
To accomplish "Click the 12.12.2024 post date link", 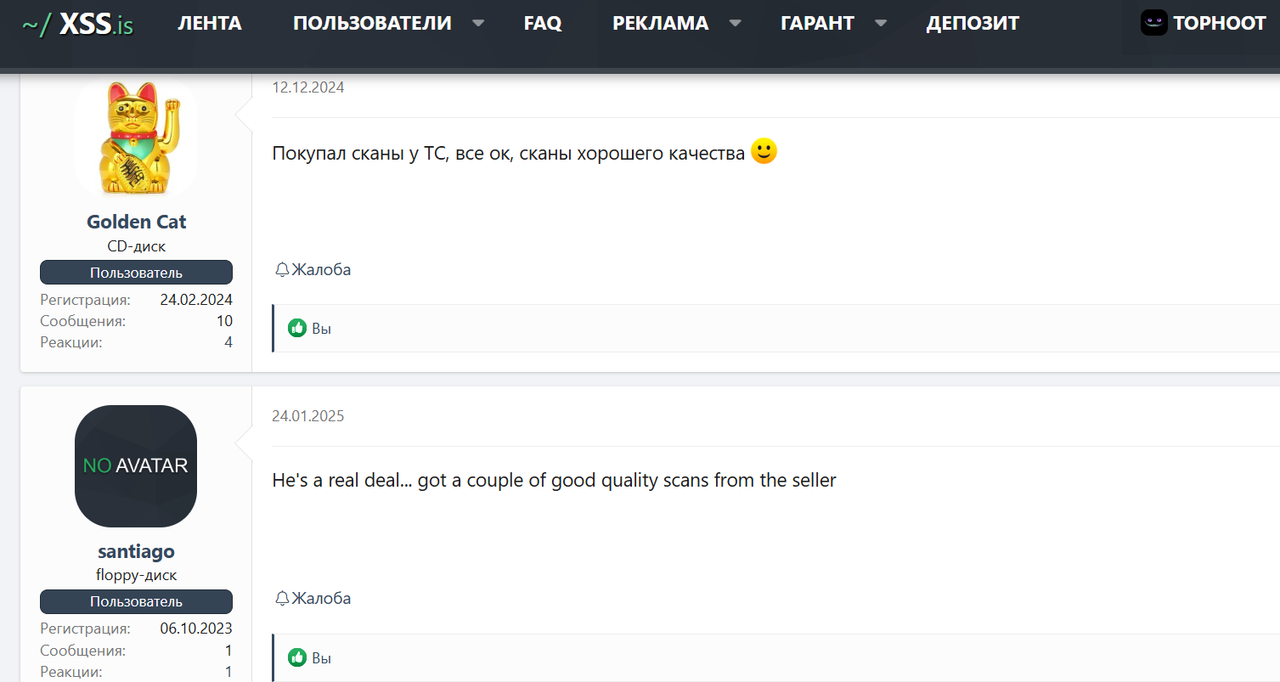I will coord(308,87).
